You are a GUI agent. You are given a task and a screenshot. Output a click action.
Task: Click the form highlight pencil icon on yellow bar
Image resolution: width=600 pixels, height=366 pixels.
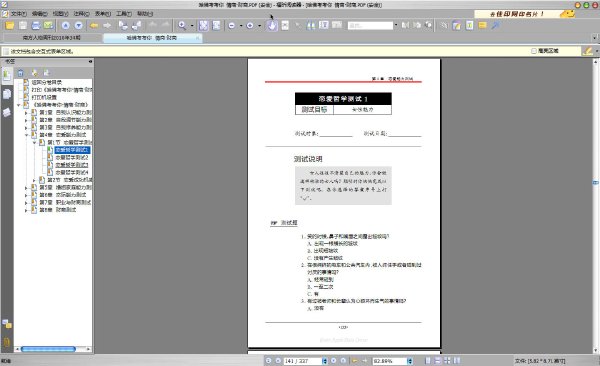point(587,51)
